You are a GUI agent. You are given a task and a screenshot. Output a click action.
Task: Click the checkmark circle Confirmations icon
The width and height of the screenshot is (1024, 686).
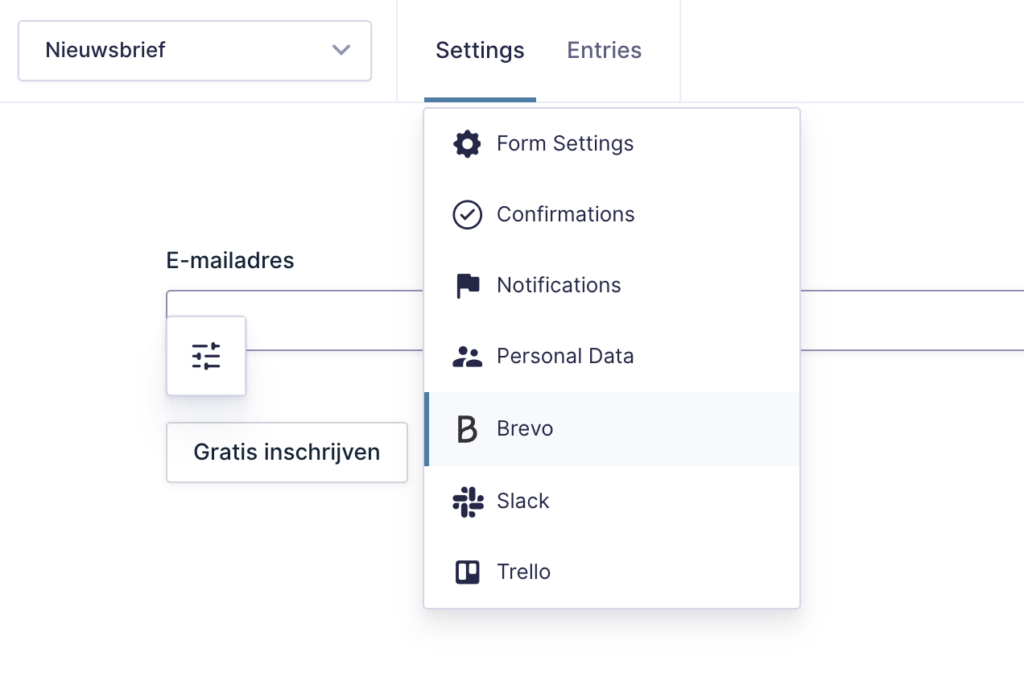pyautogui.click(x=467, y=215)
